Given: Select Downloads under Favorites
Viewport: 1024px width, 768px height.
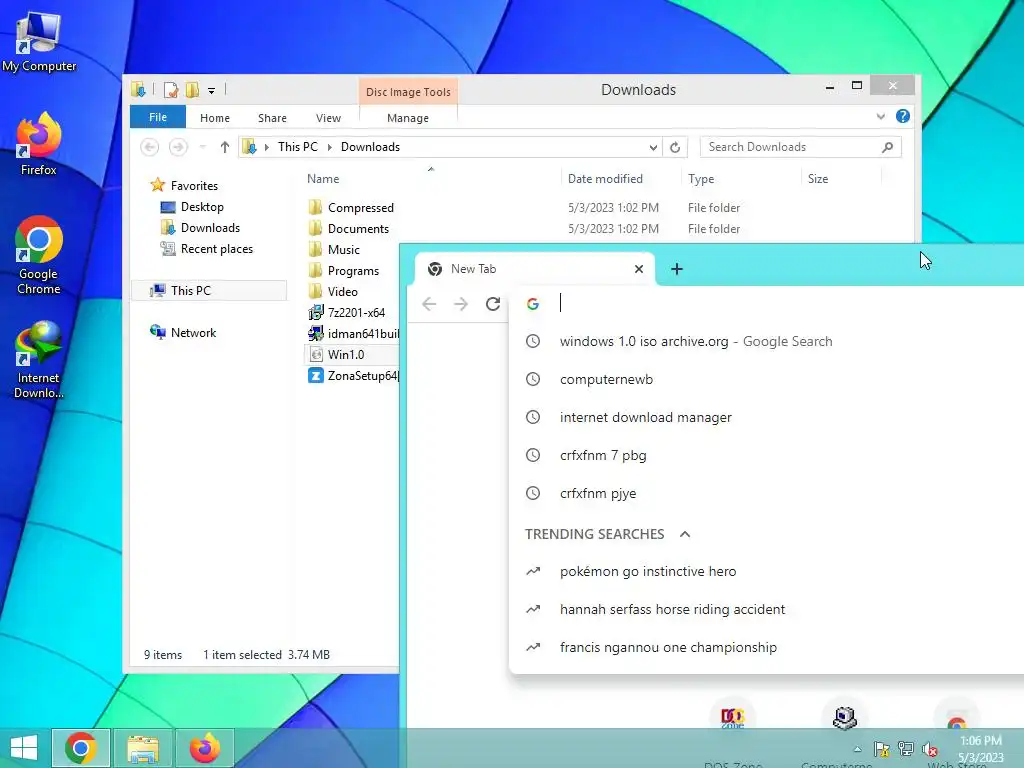Looking at the screenshot, I should click(210, 227).
